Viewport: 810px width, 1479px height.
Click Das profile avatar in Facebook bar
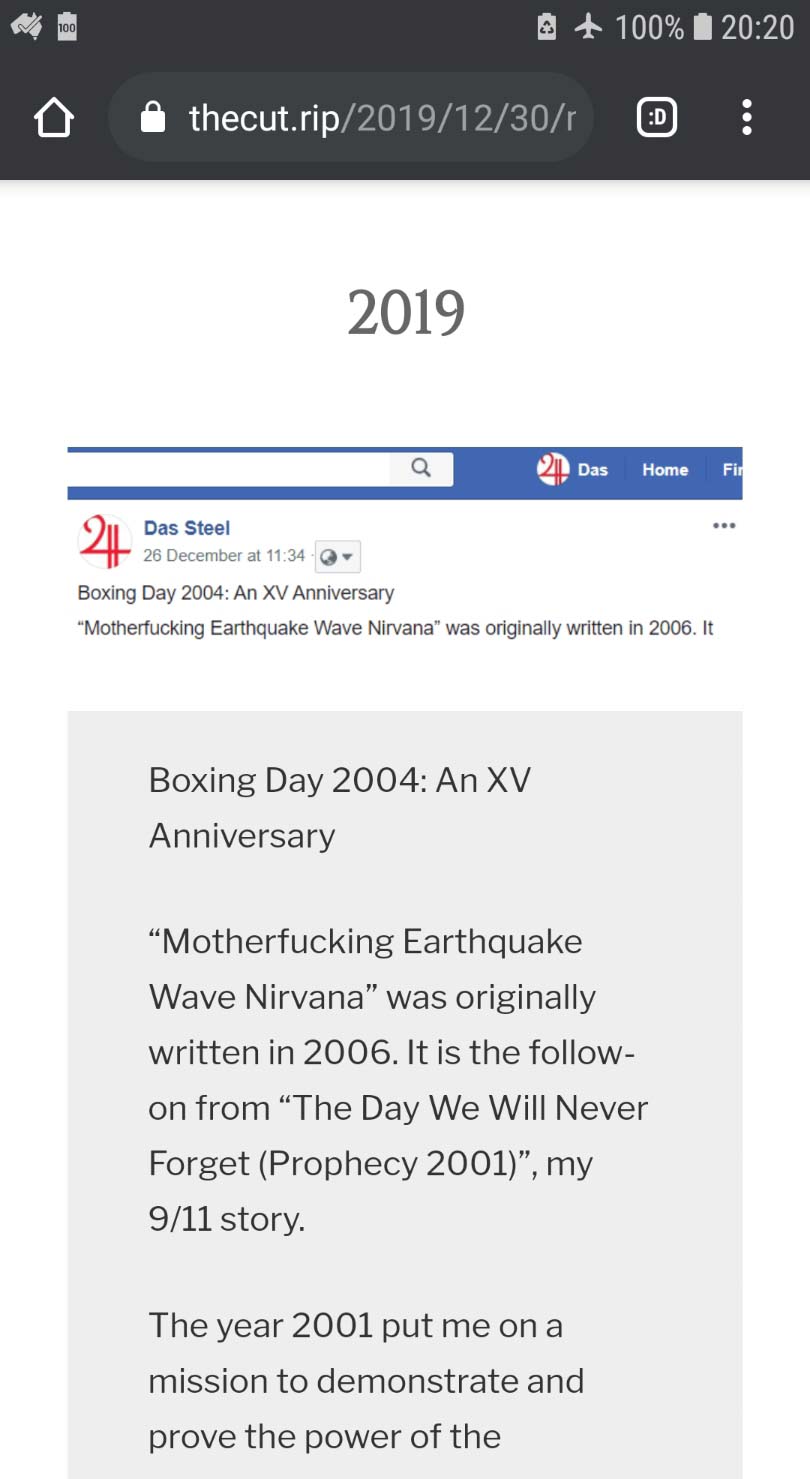[553, 469]
